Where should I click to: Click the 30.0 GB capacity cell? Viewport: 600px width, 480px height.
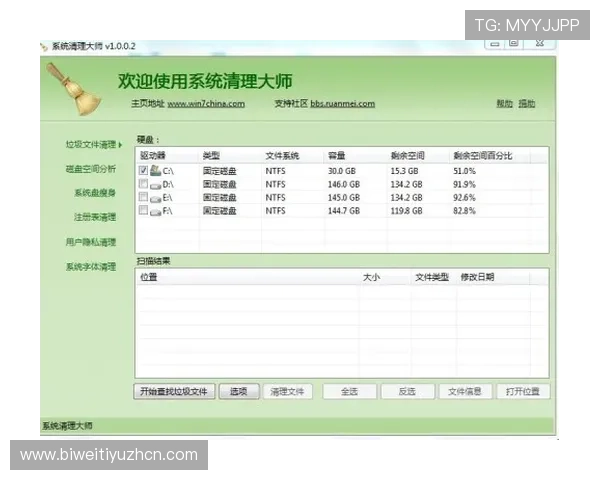pos(342,171)
